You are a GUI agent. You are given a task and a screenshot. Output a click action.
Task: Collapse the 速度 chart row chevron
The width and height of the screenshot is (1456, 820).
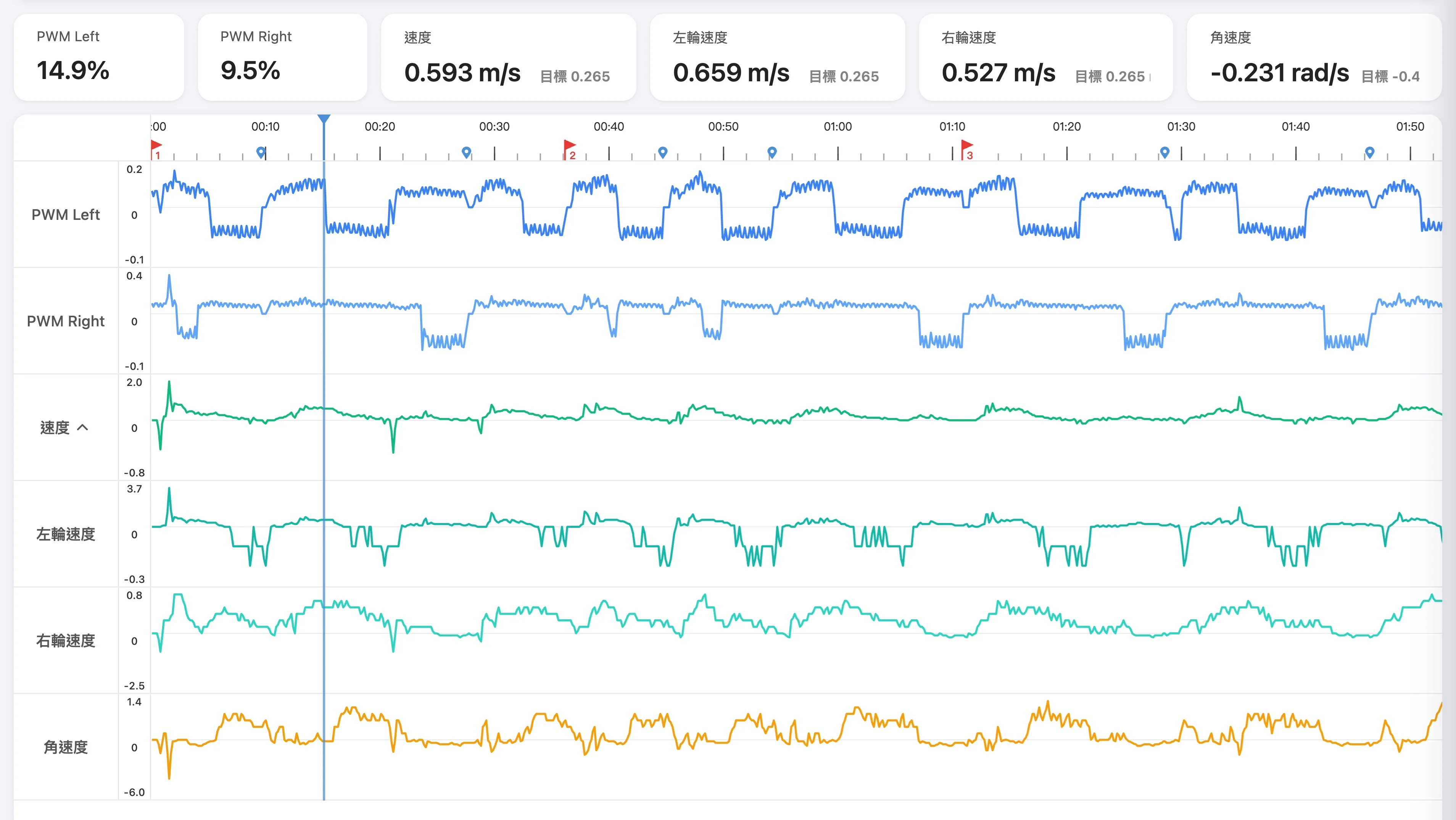pos(82,428)
